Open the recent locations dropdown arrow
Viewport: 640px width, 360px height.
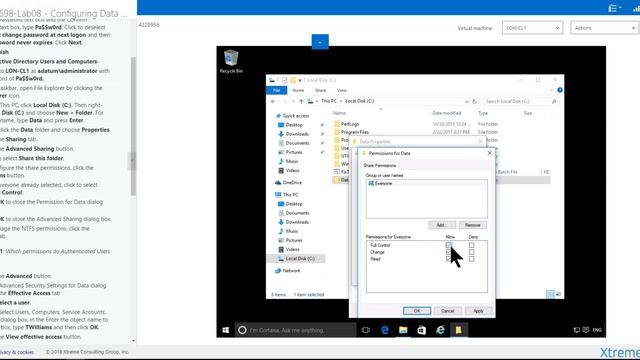click(293, 101)
